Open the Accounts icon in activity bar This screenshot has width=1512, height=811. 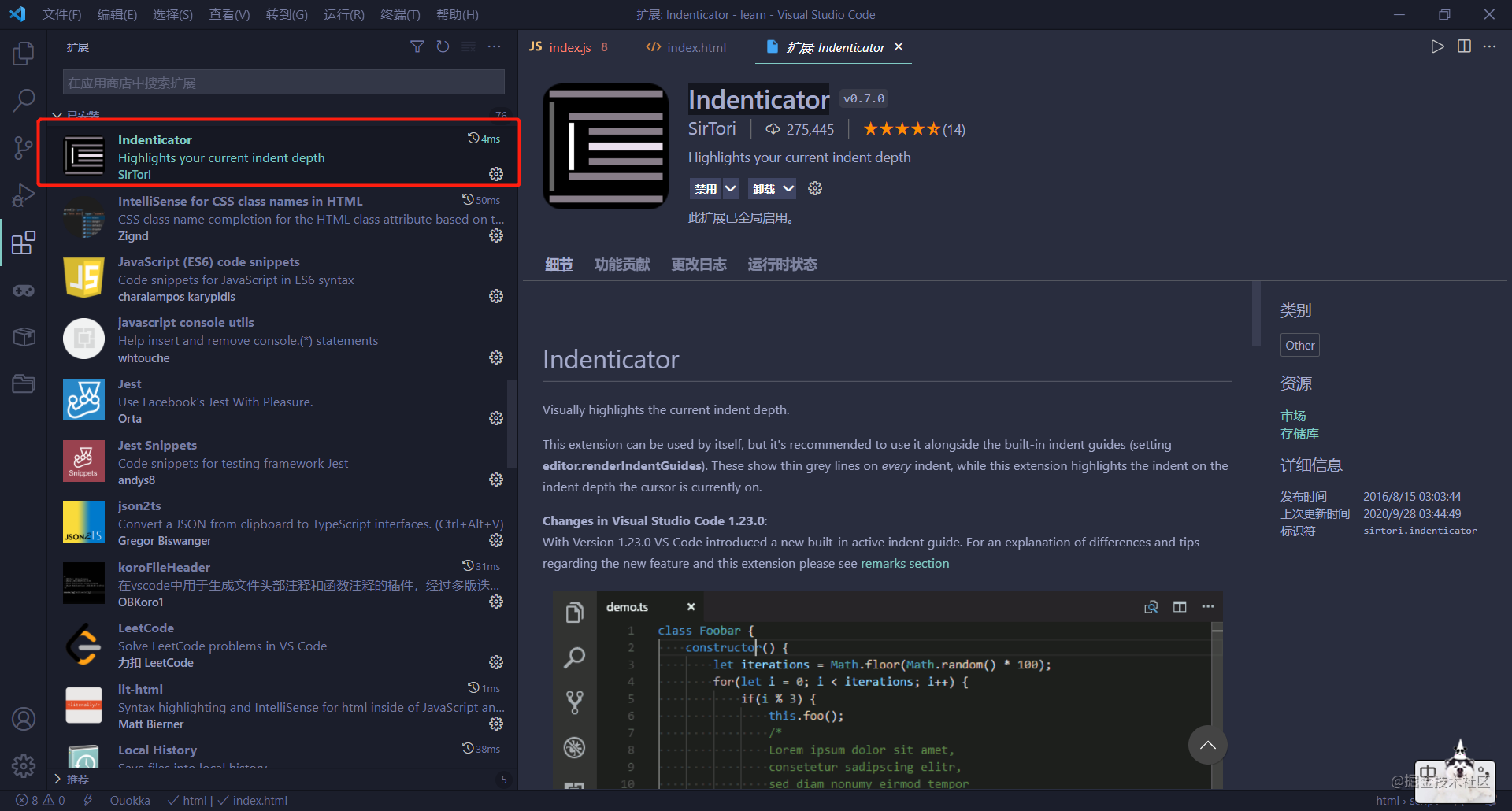(24, 719)
